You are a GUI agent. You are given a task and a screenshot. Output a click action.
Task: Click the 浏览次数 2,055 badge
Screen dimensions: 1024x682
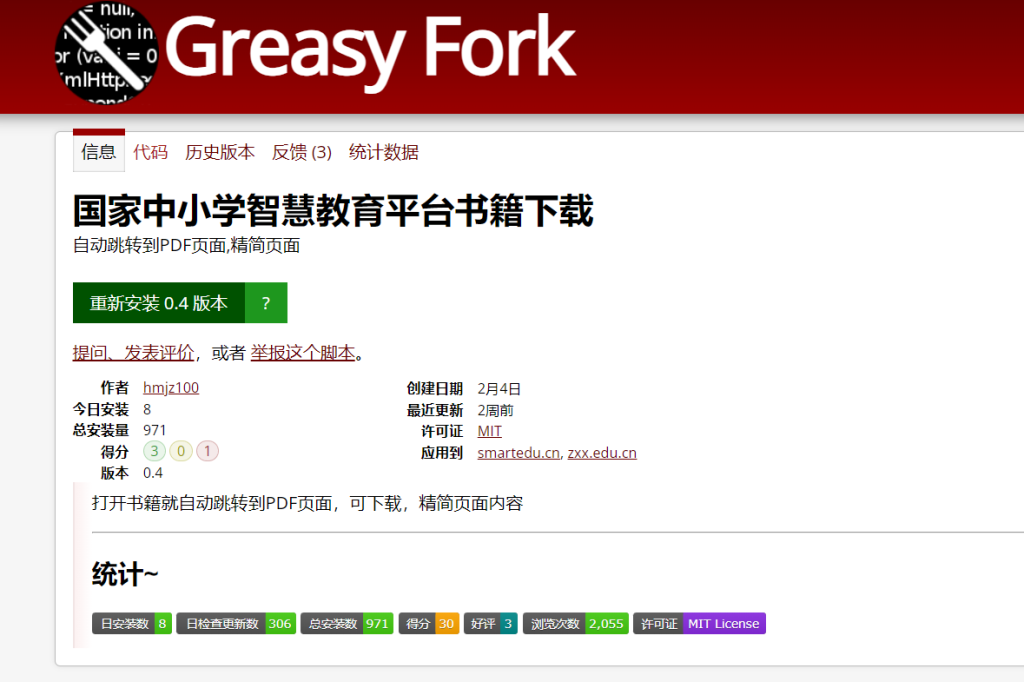point(576,623)
